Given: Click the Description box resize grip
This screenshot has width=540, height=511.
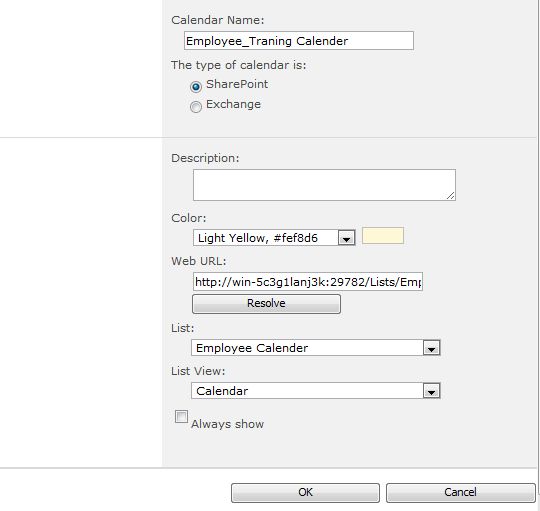Looking at the screenshot, I should pyautogui.click(x=451, y=196).
